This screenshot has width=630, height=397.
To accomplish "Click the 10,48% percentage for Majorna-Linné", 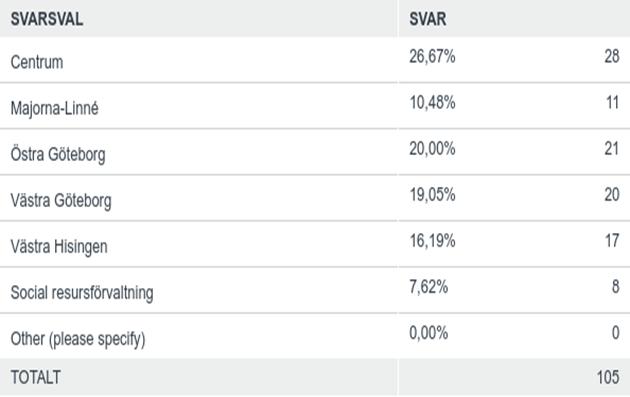I will tap(432, 102).
